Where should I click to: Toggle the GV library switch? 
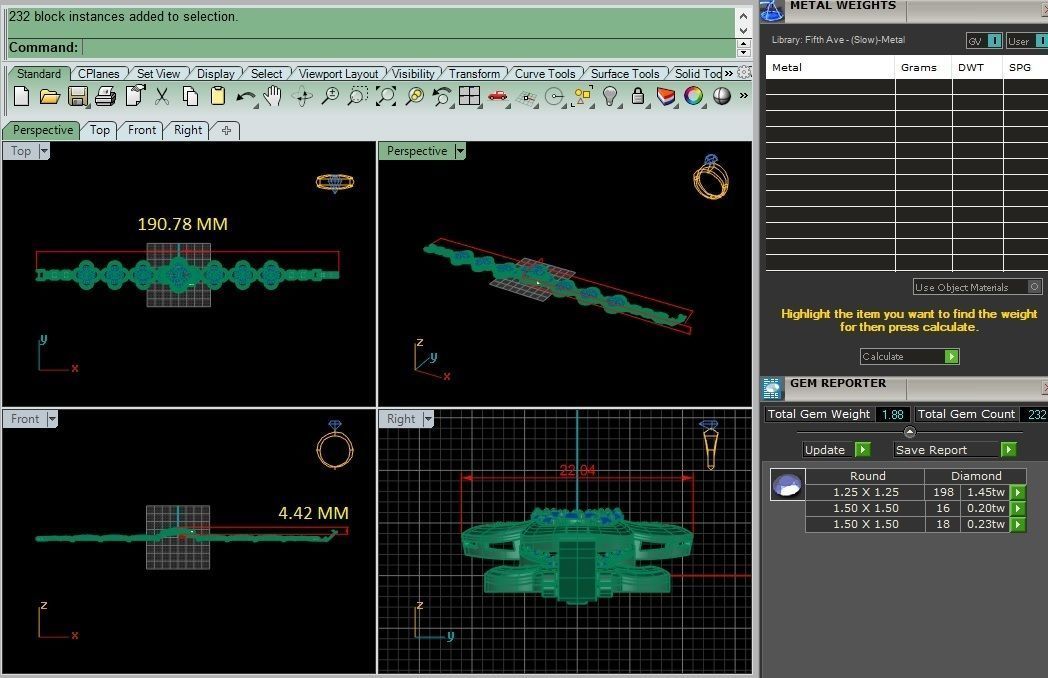point(995,41)
